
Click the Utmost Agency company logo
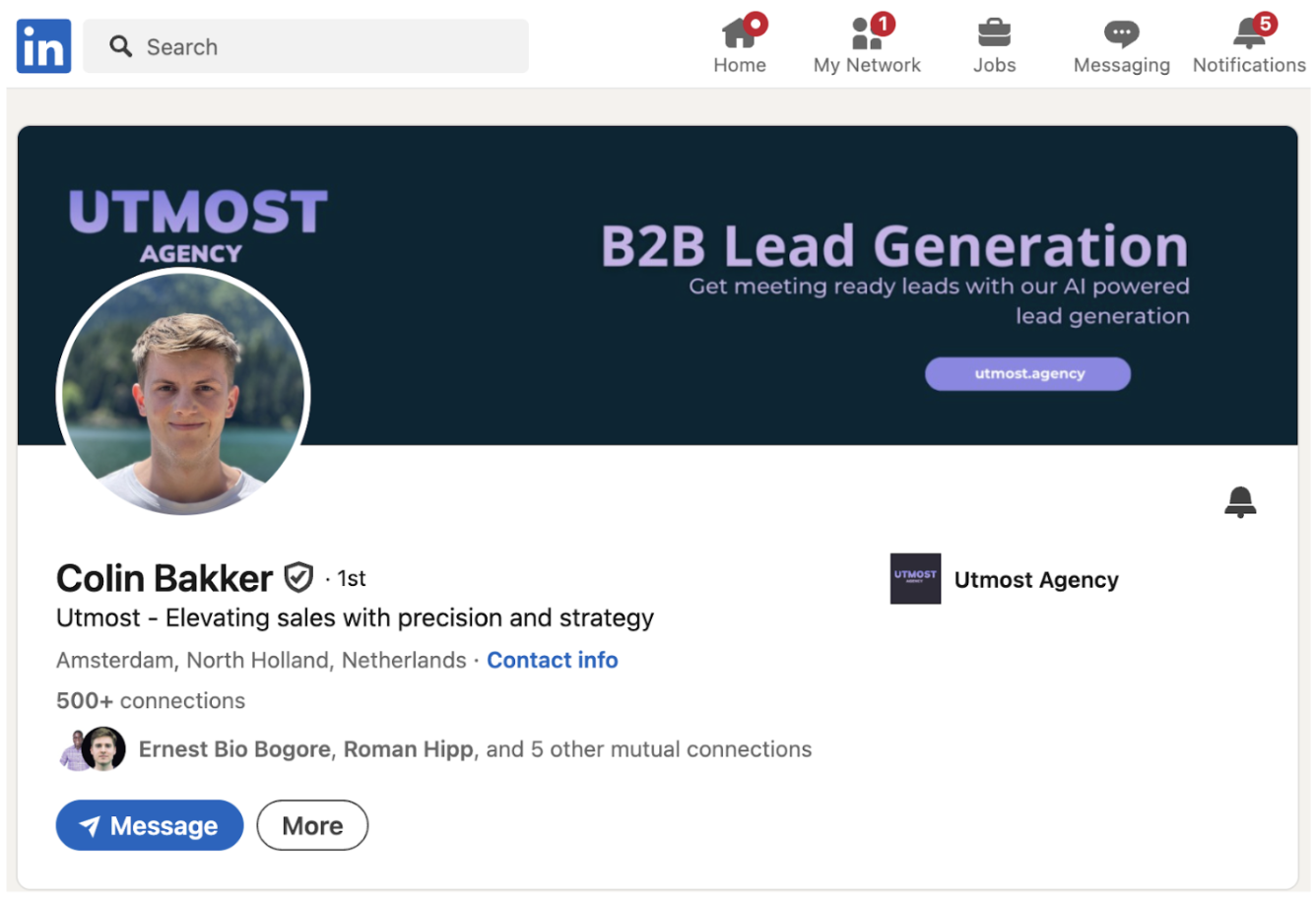(x=915, y=579)
